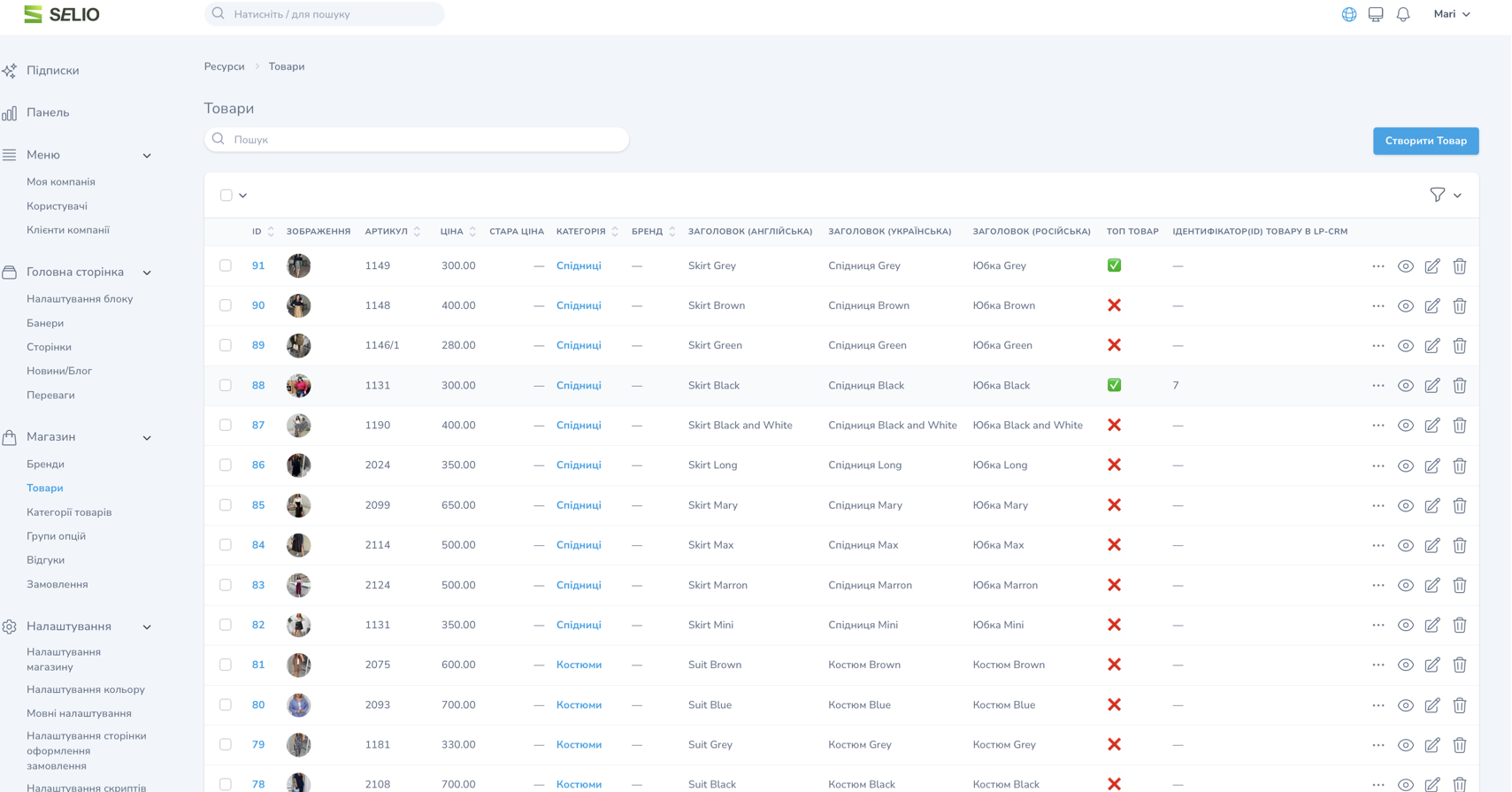
Task: Open Замовлення in the sidebar
Action: pos(57,584)
